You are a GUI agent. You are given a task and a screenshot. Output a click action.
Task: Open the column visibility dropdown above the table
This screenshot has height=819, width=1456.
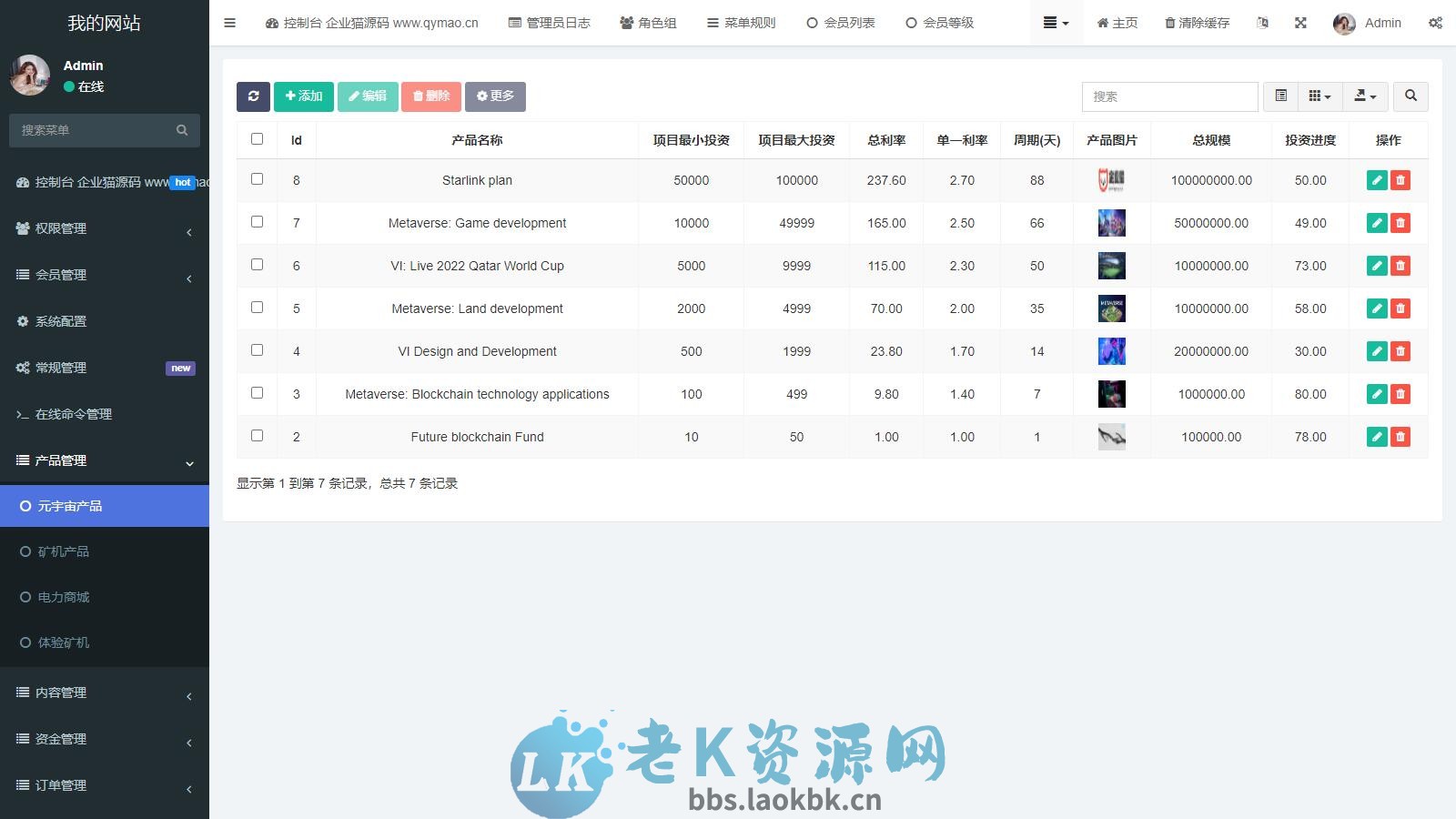(1319, 96)
